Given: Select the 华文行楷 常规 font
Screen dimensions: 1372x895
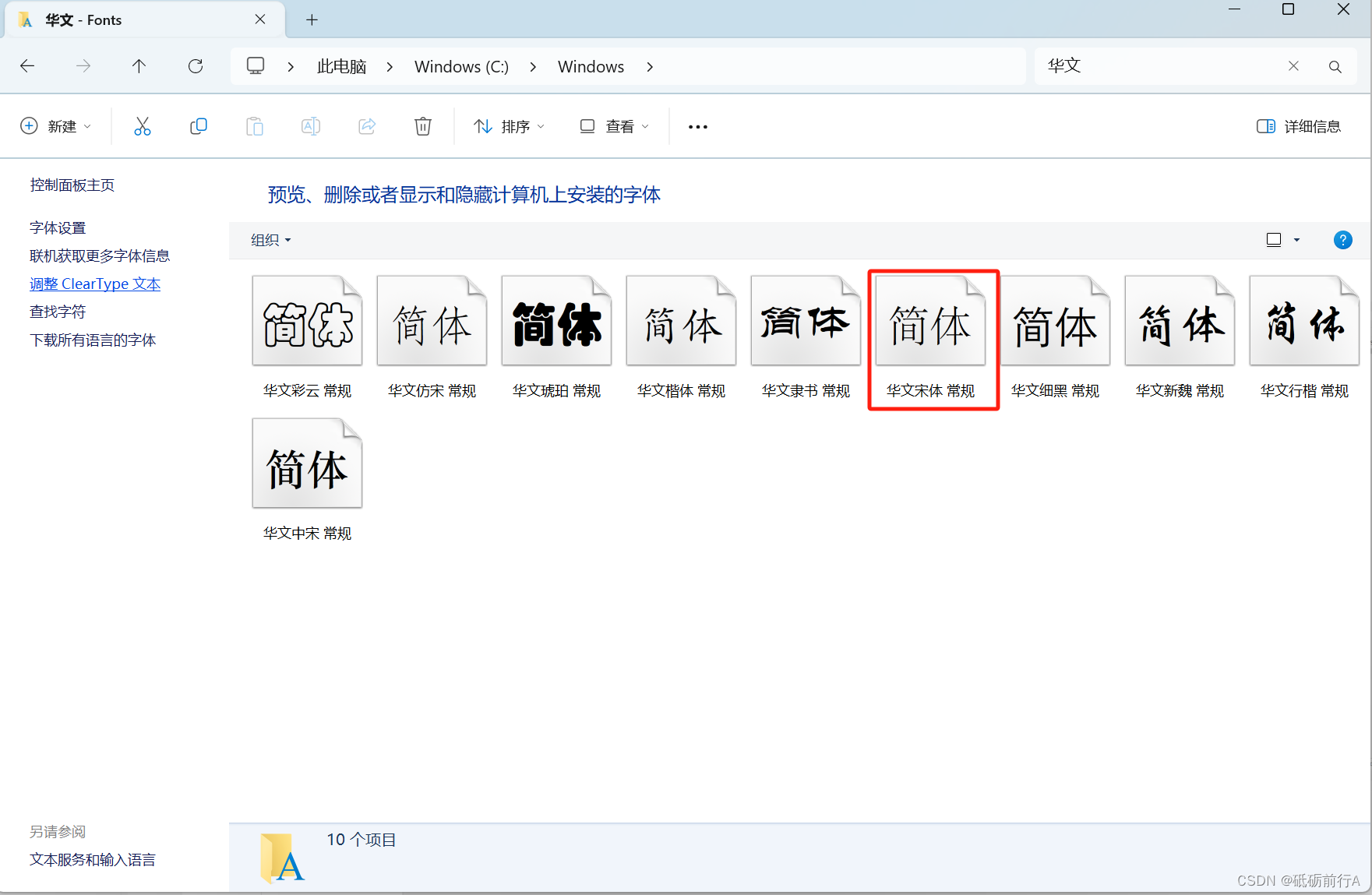Looking at the screenshot, I should 1305,337.
